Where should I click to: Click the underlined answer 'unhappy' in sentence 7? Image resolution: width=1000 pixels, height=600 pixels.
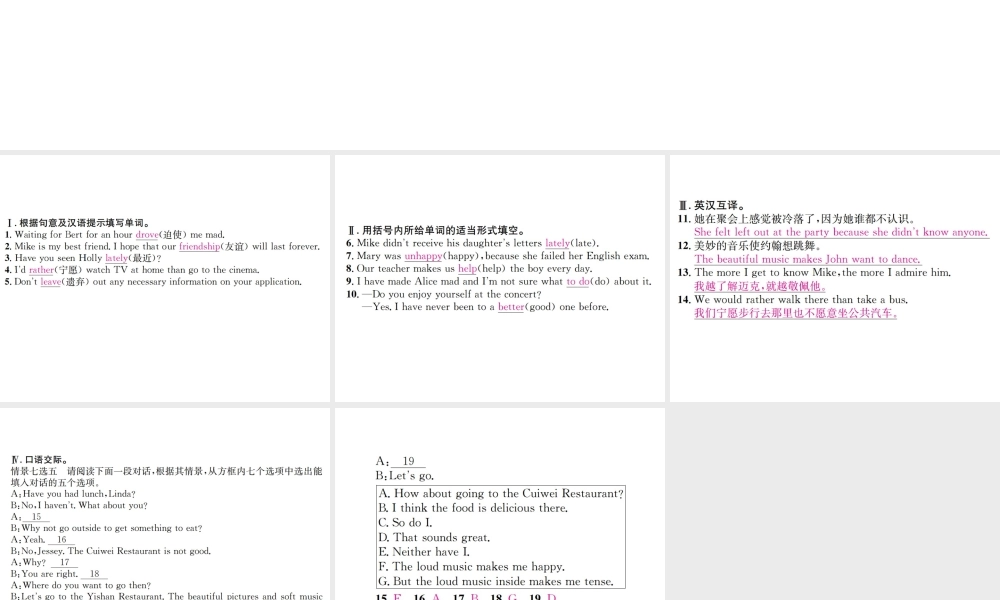423,256
